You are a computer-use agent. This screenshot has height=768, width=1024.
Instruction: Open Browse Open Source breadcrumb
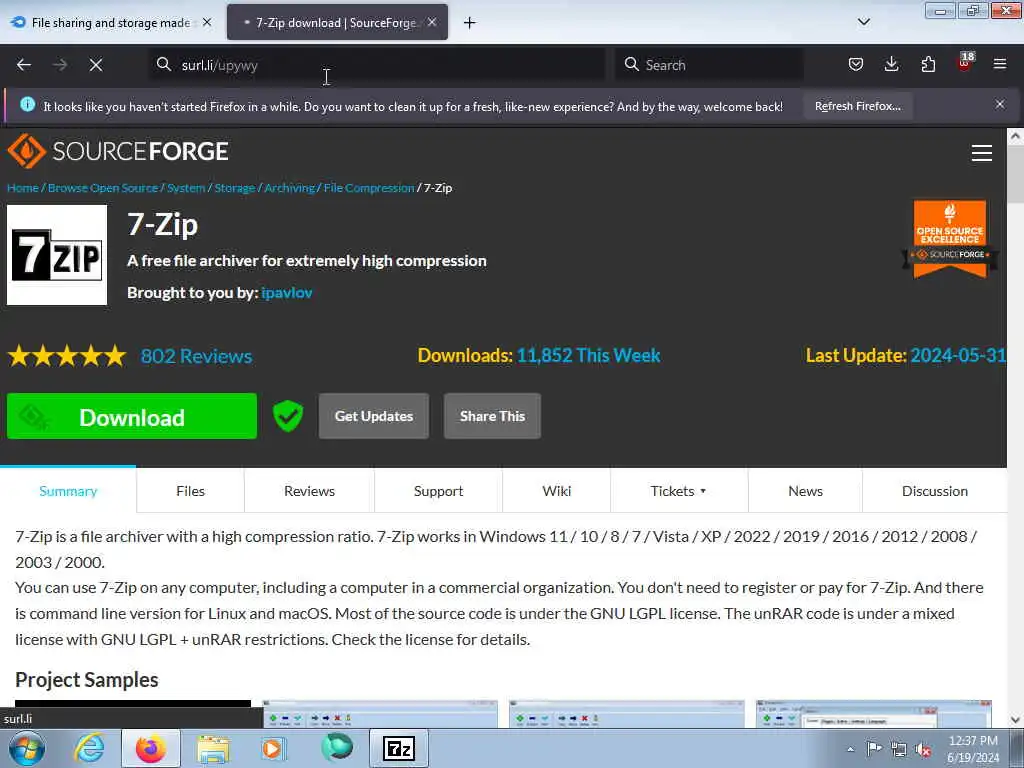click(103, 188)
